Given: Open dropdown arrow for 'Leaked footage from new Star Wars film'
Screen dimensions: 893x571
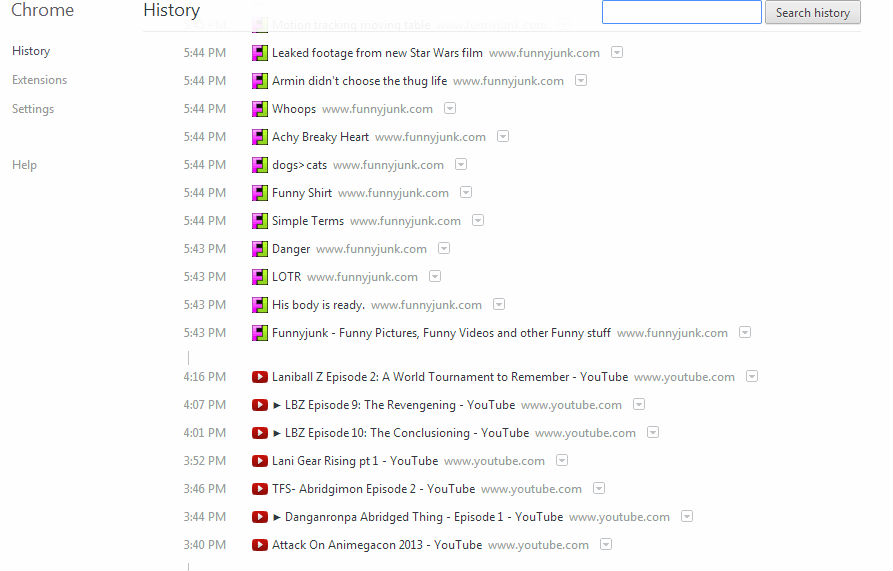Looking at the screenshot, I should coord(617,52).
